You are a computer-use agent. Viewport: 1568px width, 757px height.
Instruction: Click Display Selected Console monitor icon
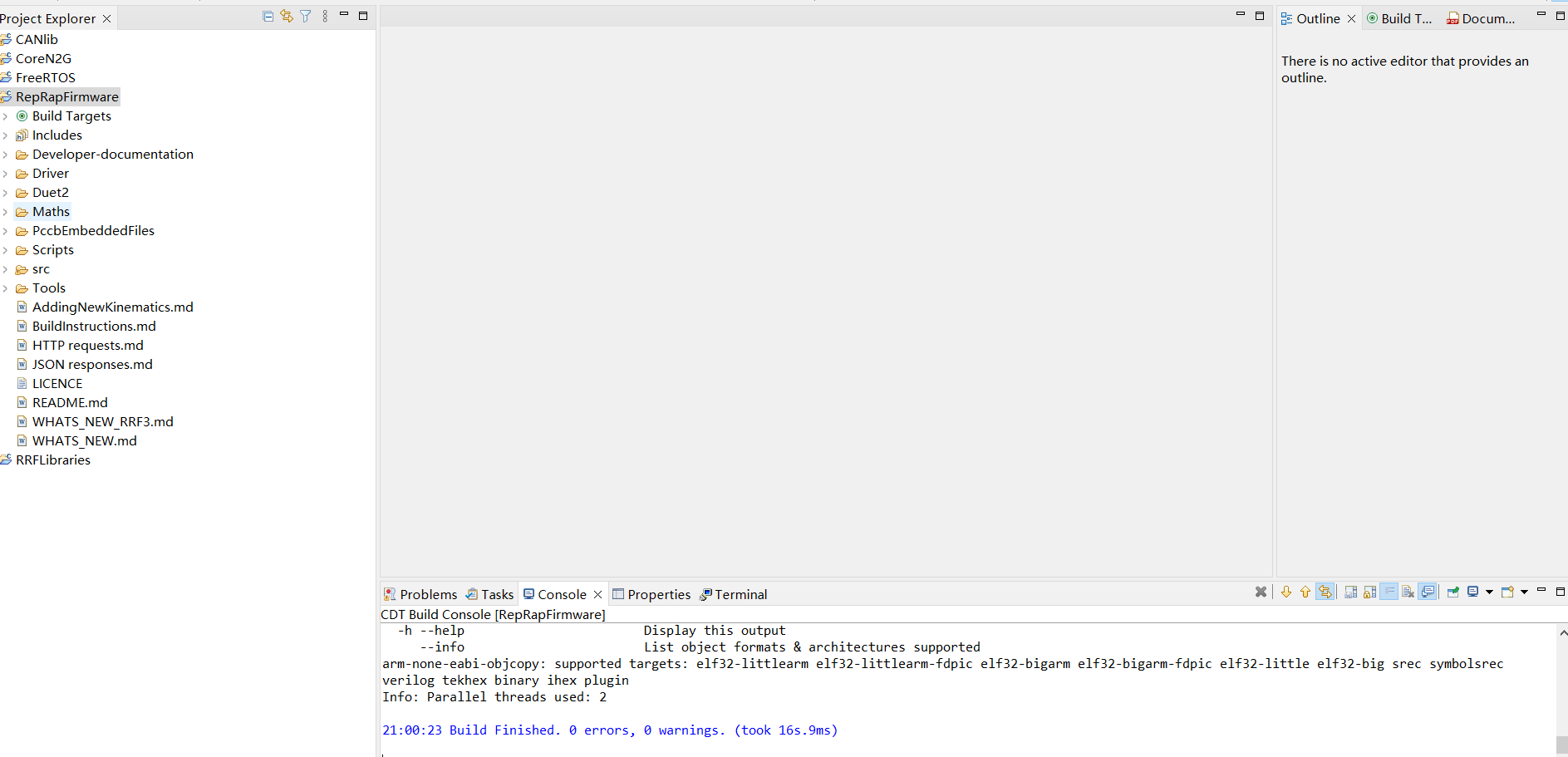pos(1472,592)
